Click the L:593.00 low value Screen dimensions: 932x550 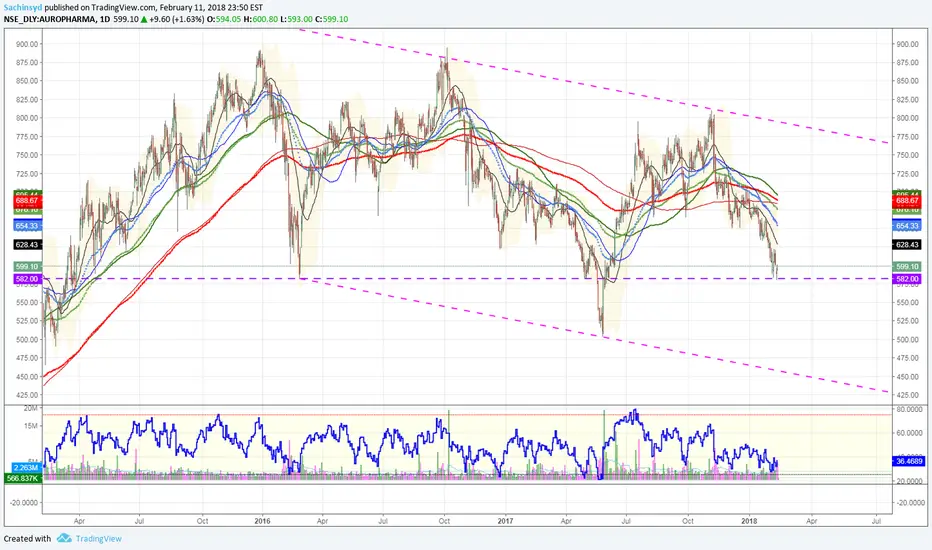(297, 19)
